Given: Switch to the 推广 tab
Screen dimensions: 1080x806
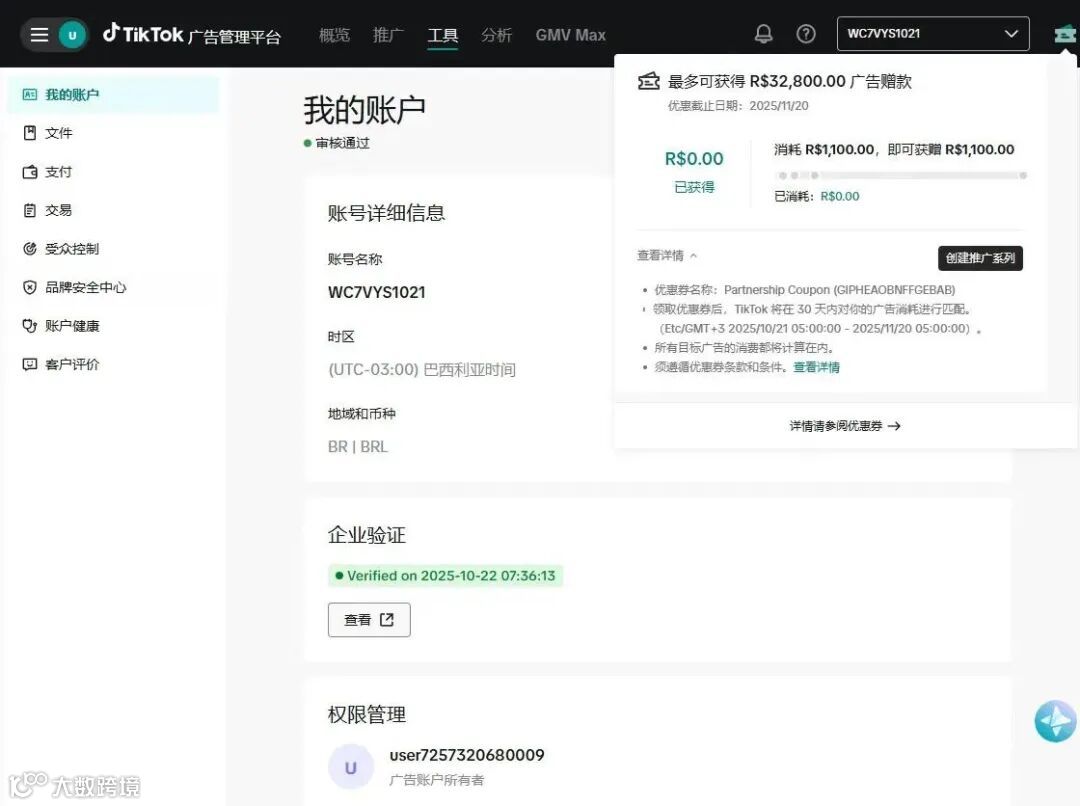Looking at the screenshot, I should coord(388,34).
